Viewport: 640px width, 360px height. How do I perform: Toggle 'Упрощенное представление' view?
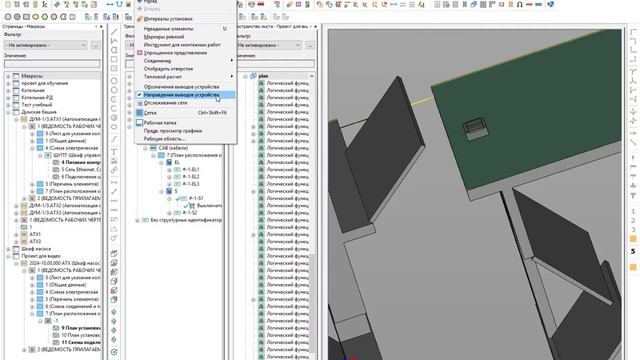click(185, 53)
